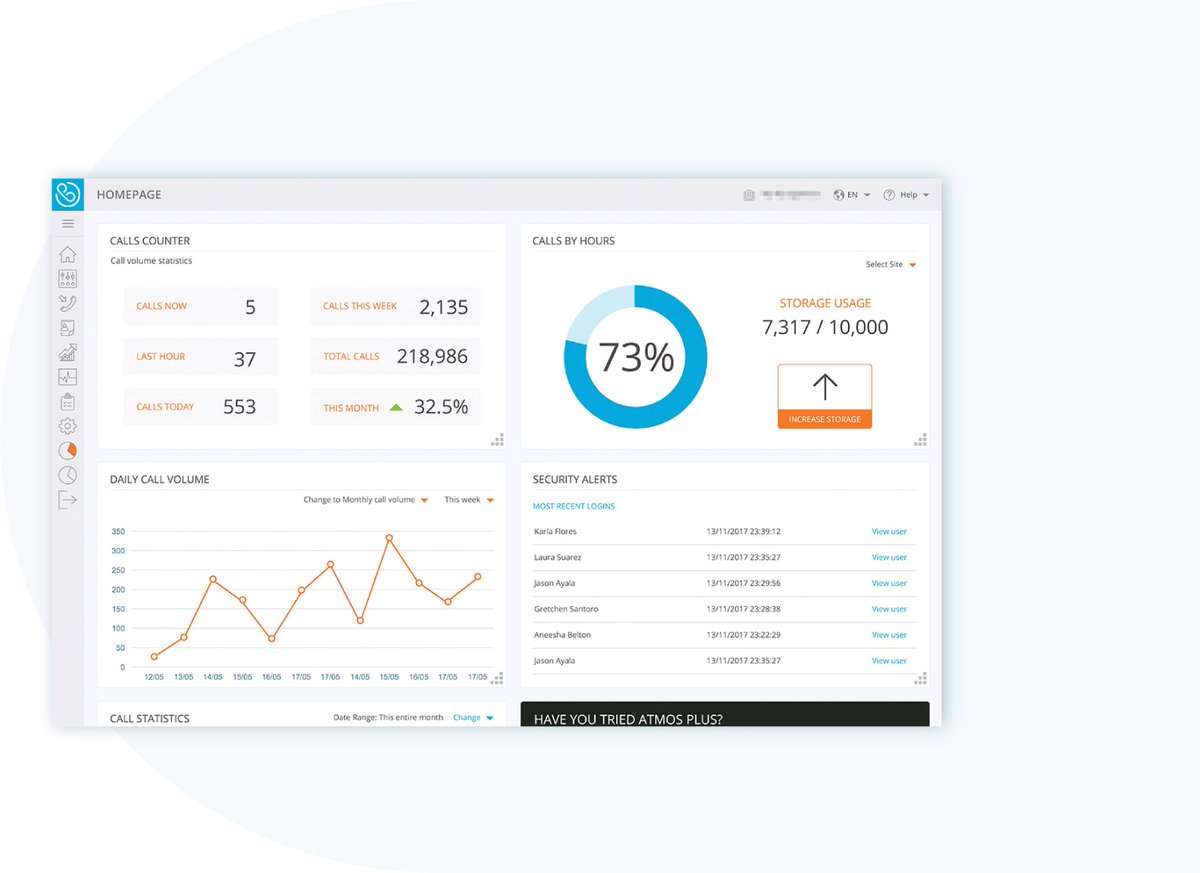The width and height of the screenshot is (1200, 873).
Task: Click the LAST HOUR tile
Action: (x=201, y=357)
